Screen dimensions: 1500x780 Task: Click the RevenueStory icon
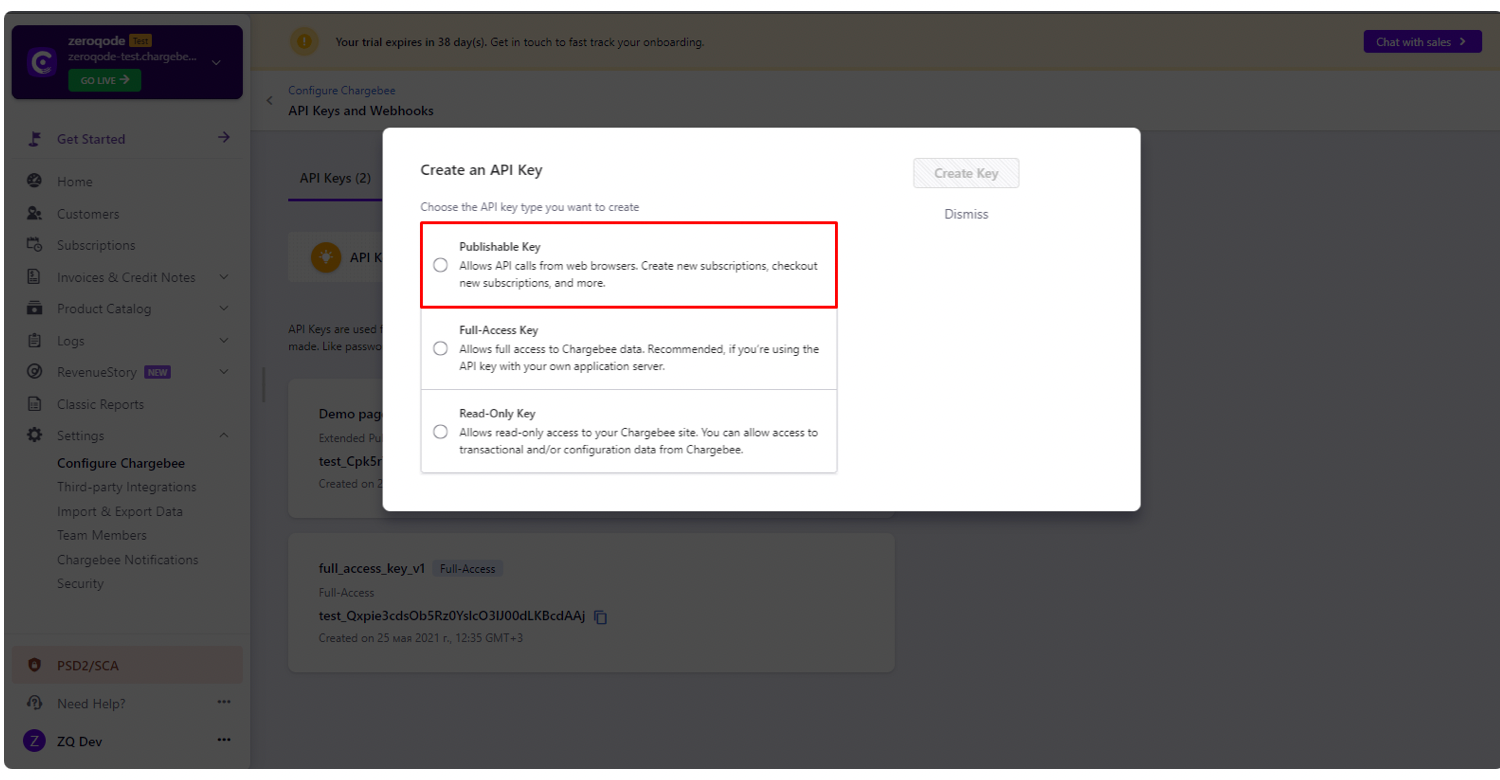tap(35, 372)
